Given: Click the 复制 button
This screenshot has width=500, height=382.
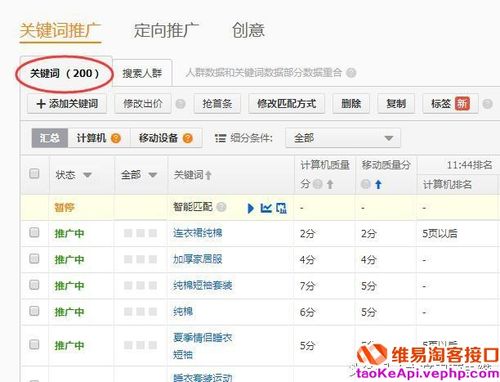Looking at the screenshot, I should 396,104.
